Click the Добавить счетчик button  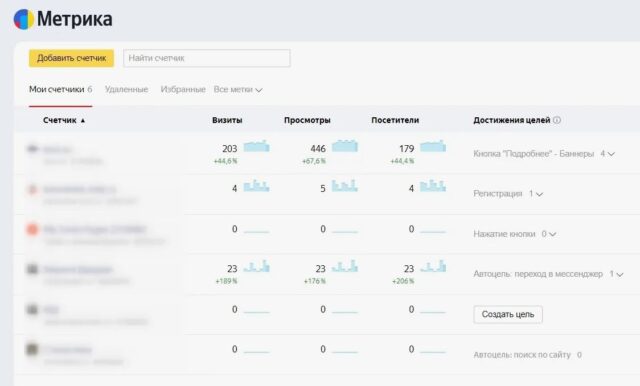[71, 58]
